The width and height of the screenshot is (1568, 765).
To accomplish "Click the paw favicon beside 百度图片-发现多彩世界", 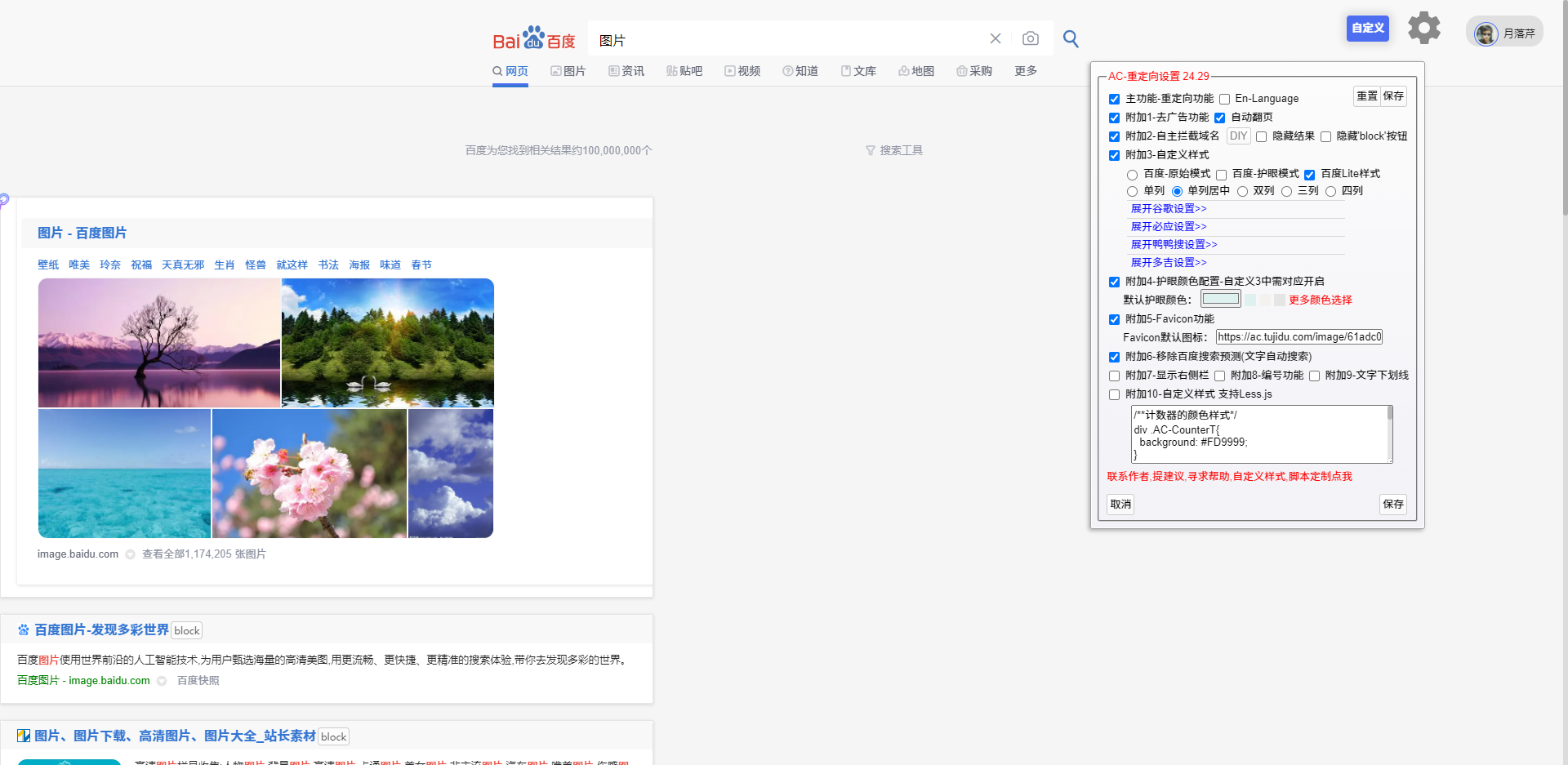I will click(x=24, y=629).
